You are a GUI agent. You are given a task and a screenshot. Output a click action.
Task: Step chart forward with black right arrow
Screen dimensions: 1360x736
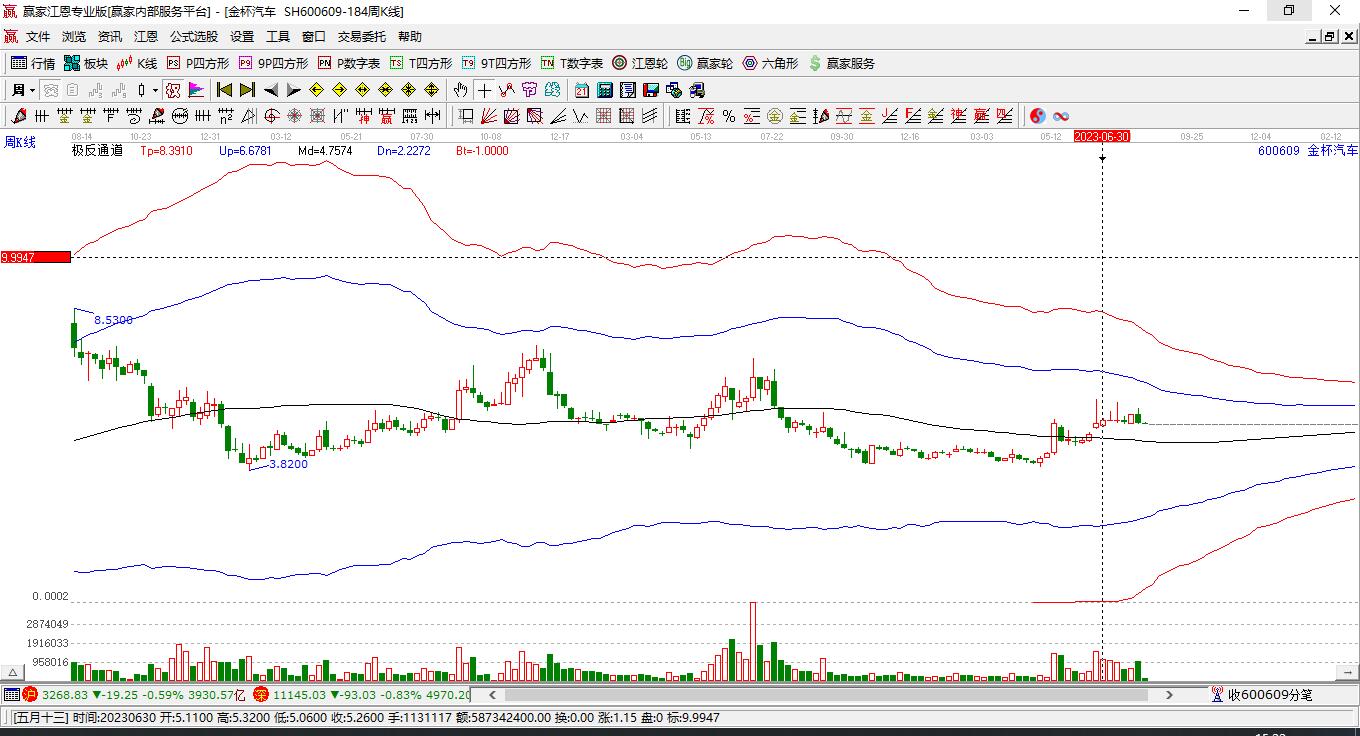(x=294, y=90)
